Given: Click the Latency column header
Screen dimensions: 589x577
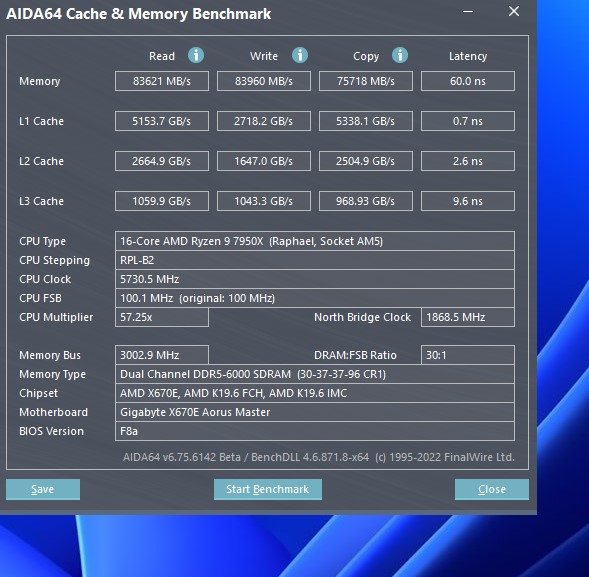Looking at the screenshot, I should 468,56.
